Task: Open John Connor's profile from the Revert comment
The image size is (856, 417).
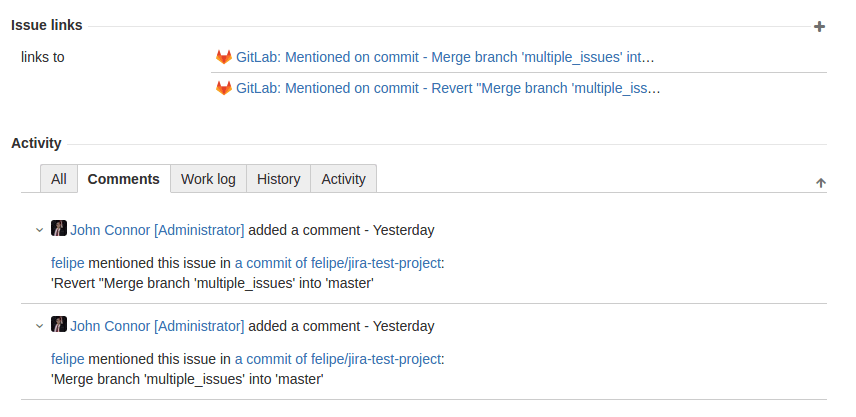Action: click(157, 230)
